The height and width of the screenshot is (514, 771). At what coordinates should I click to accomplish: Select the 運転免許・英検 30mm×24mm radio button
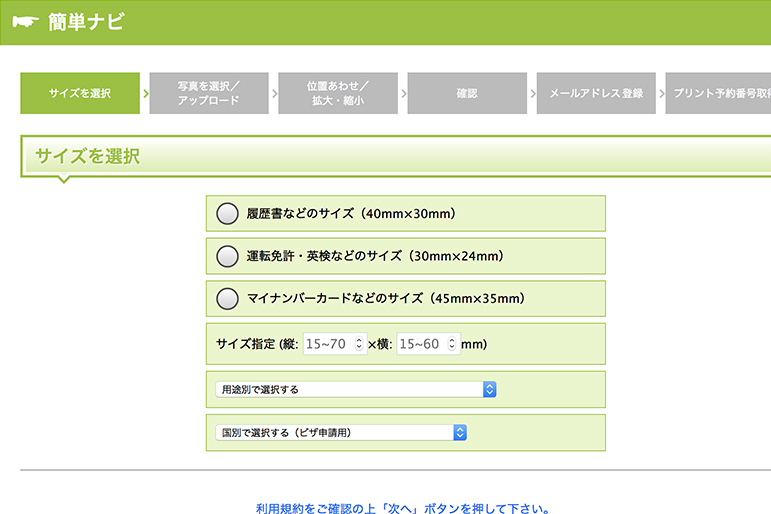pos(228,256)
